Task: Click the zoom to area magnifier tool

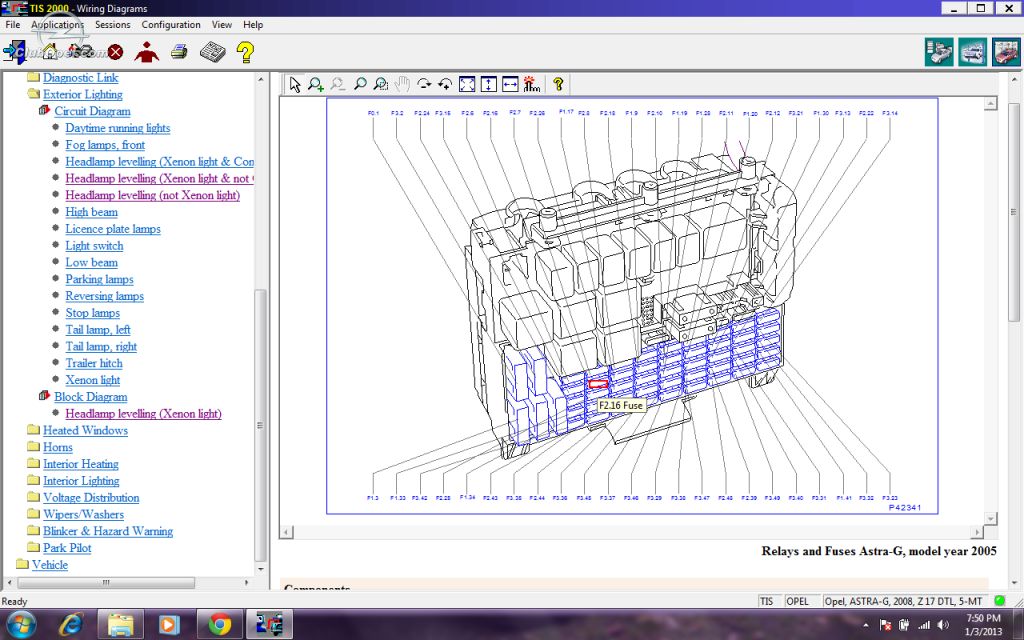Action: pos(381,84)
